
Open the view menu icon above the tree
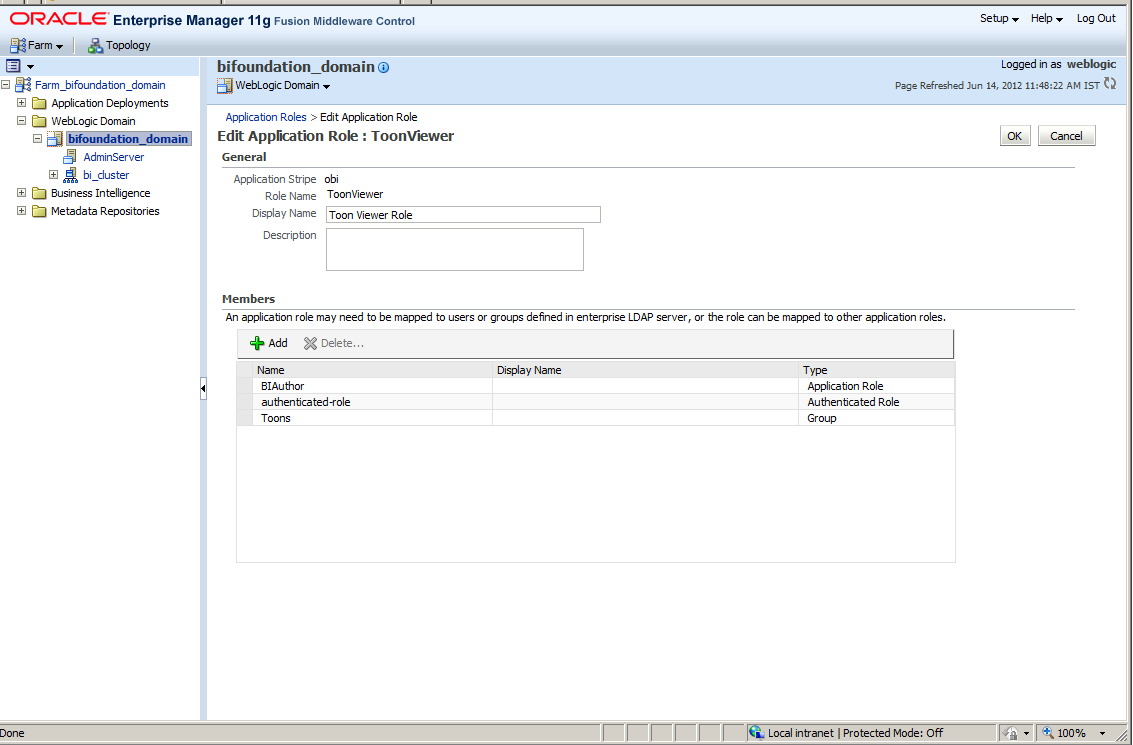pyautogui.click(x=14, y=64)
